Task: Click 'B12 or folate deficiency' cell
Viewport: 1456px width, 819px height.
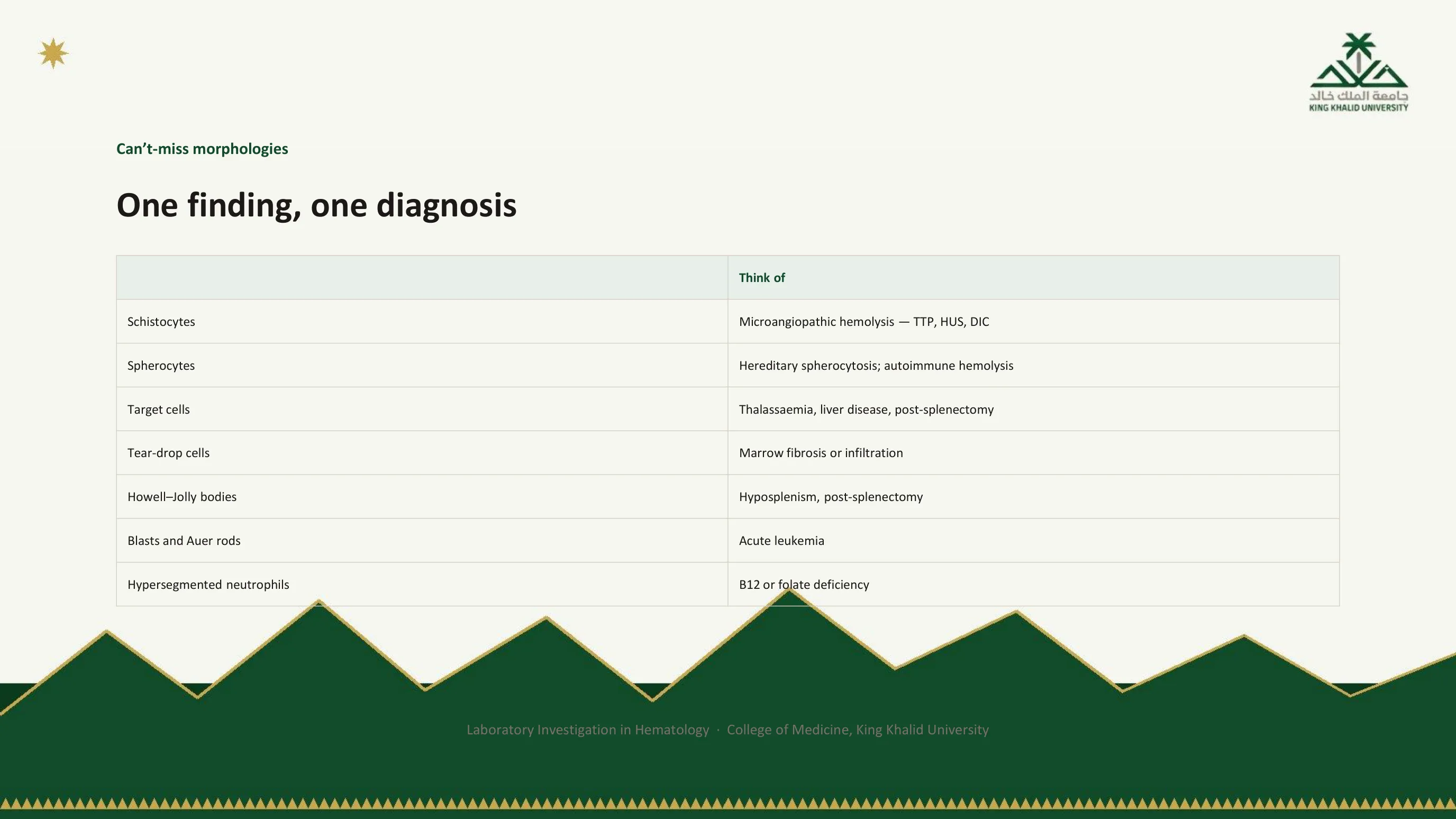Action: click(x=1033, y=585)
